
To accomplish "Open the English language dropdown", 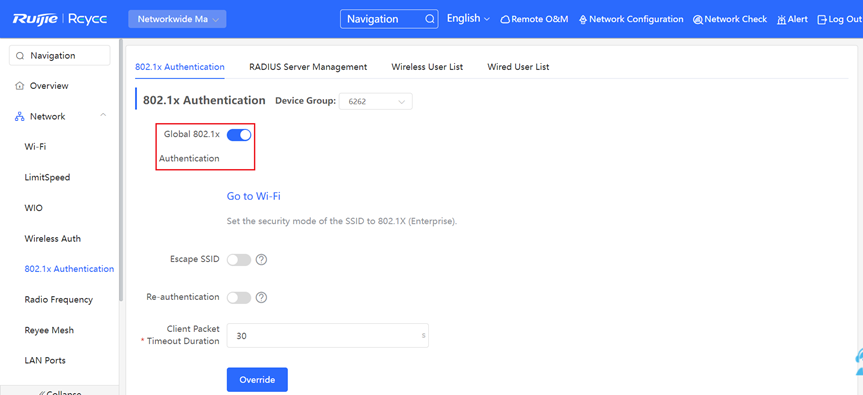I will (468, 19).
